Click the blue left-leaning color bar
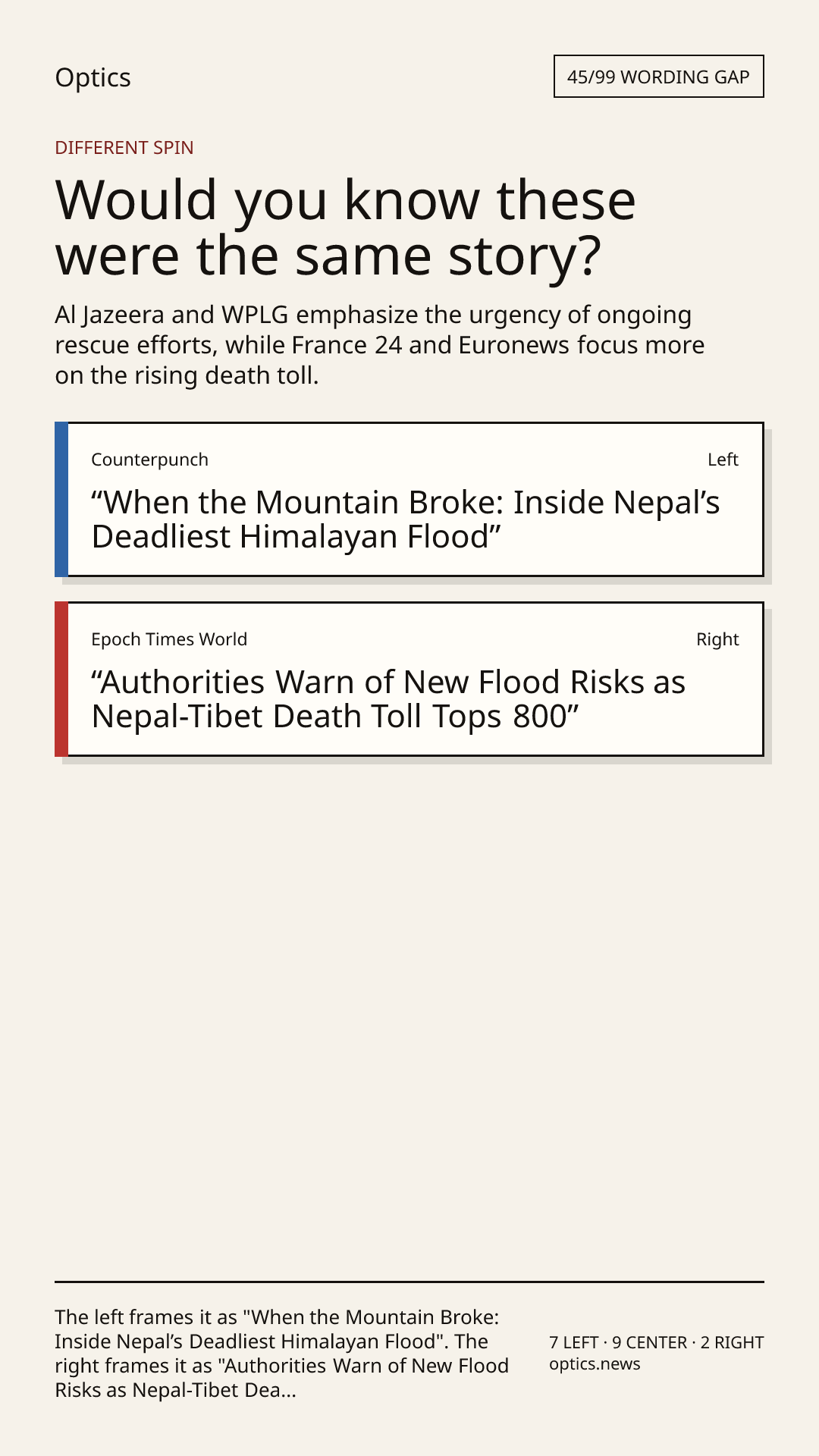The height and width of the screenshot is (1456, 819). click(x=61, y=500)
